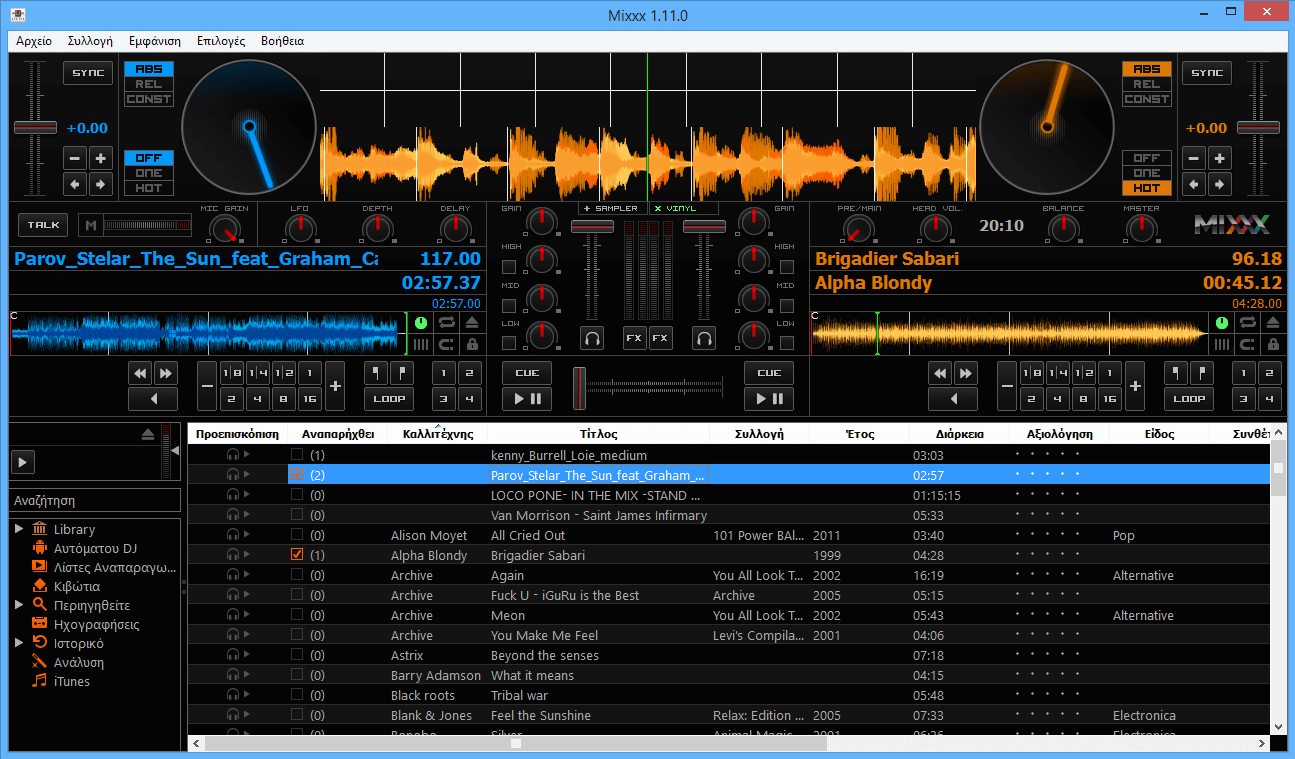1295x759 pixels.
Task: Adjust beatgrid icon on blue deck
Action: click(x=421, y=344)
